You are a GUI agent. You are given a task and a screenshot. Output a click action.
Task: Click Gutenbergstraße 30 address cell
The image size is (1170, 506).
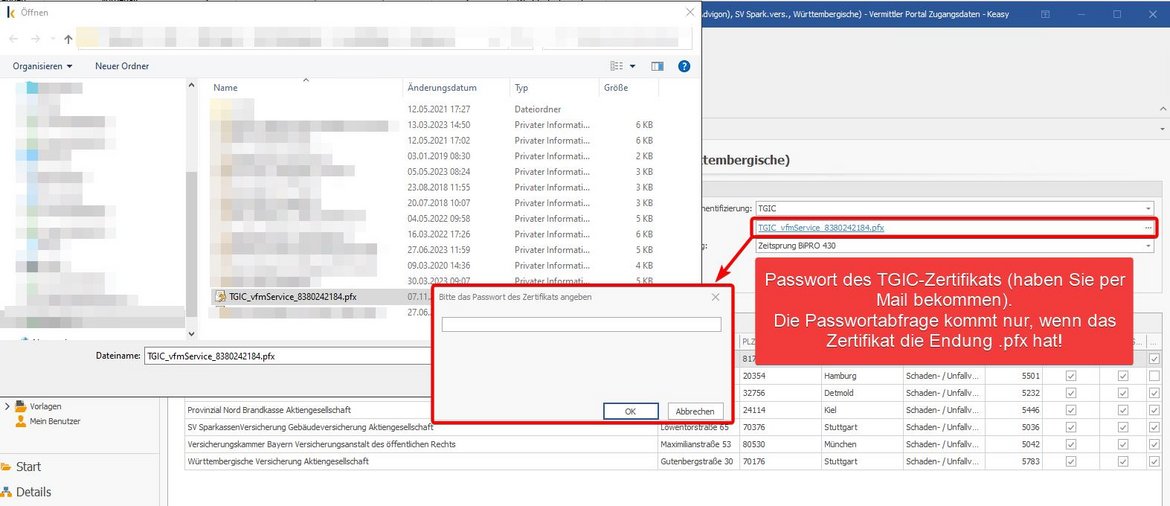[x=697, y=461]
